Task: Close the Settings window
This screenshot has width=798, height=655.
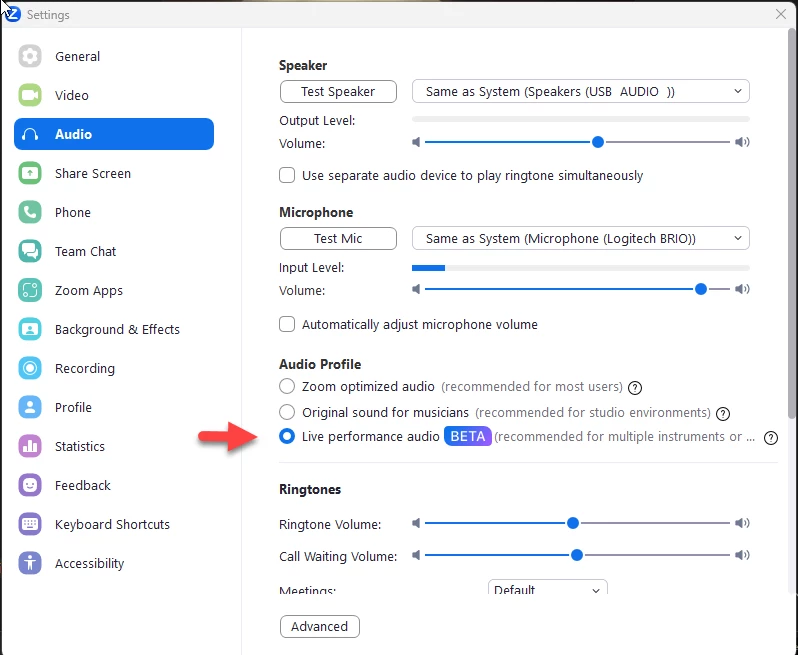Action: tap(781, 14)
